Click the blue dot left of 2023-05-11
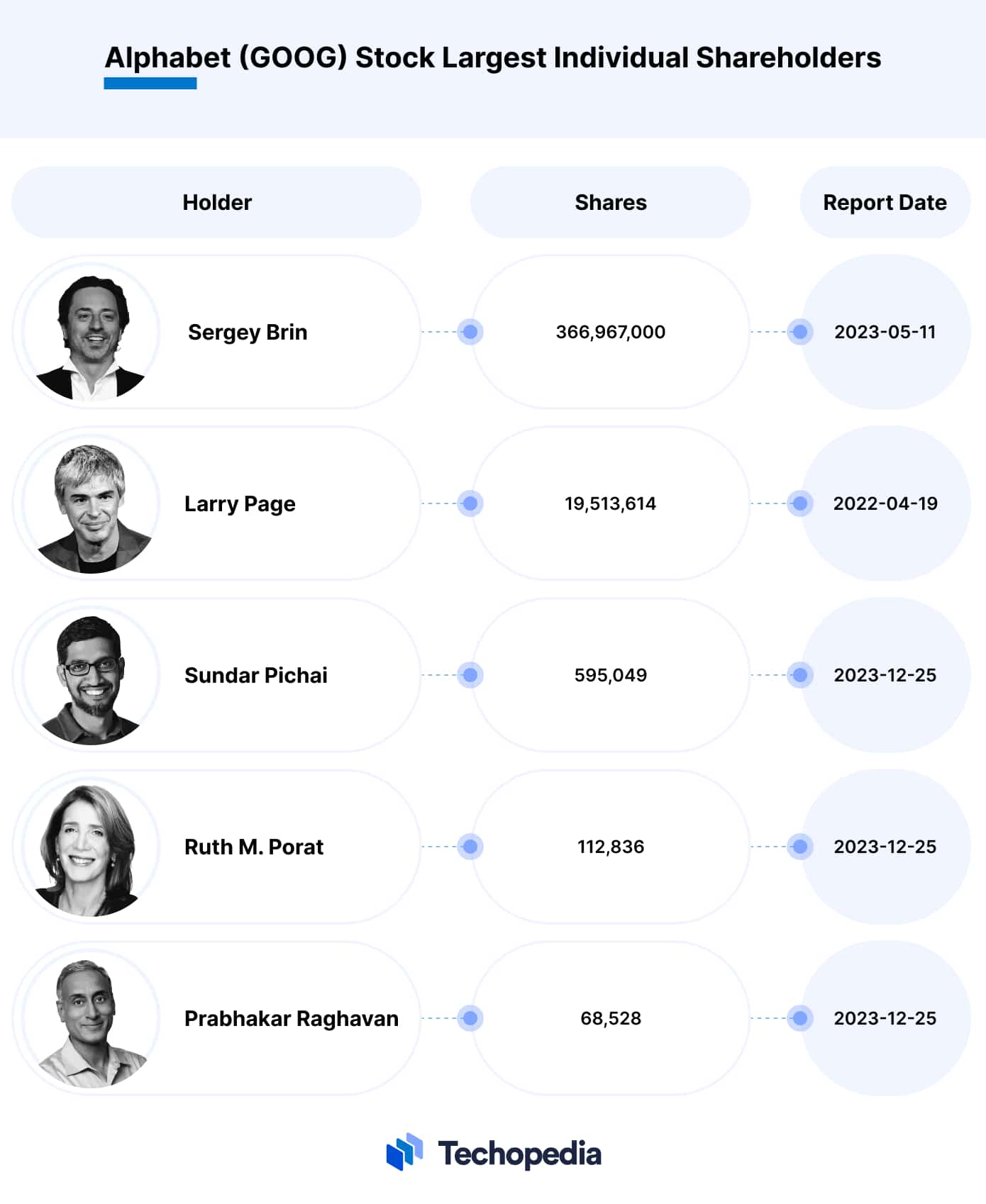 click(800, 332)
